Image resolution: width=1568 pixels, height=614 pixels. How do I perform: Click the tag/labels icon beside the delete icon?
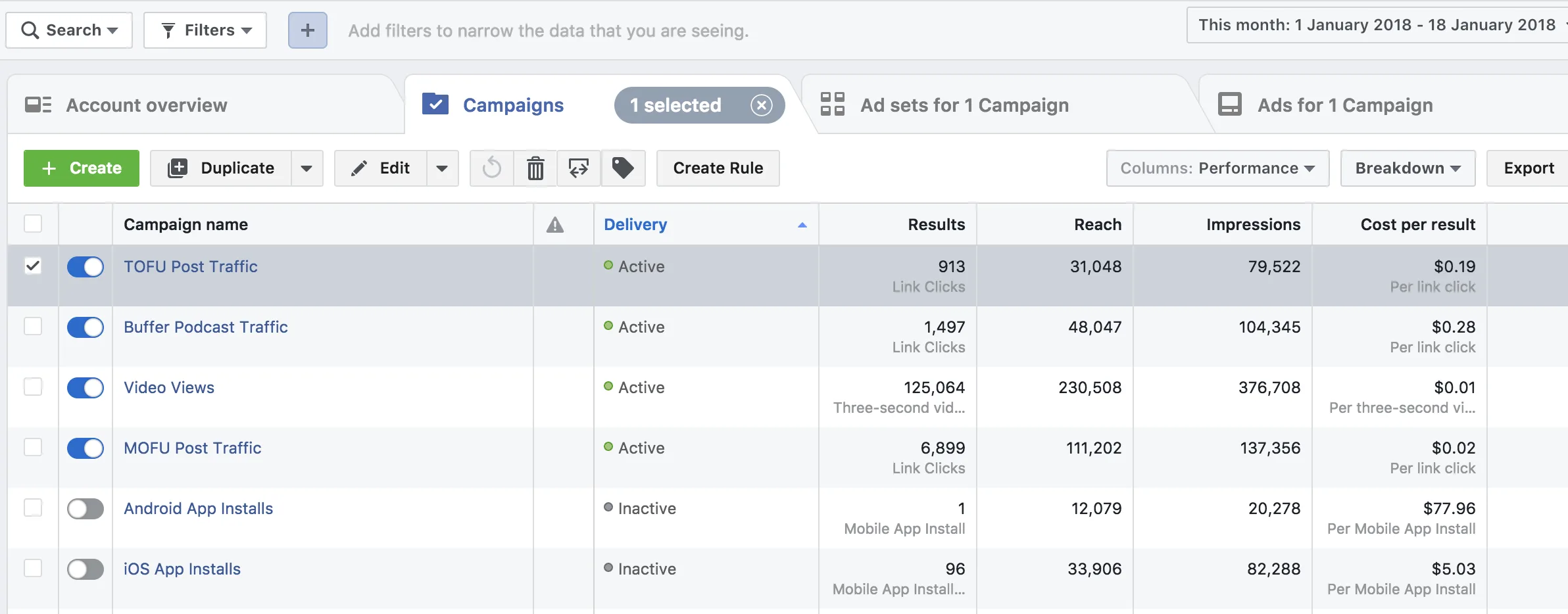point(622,168)
